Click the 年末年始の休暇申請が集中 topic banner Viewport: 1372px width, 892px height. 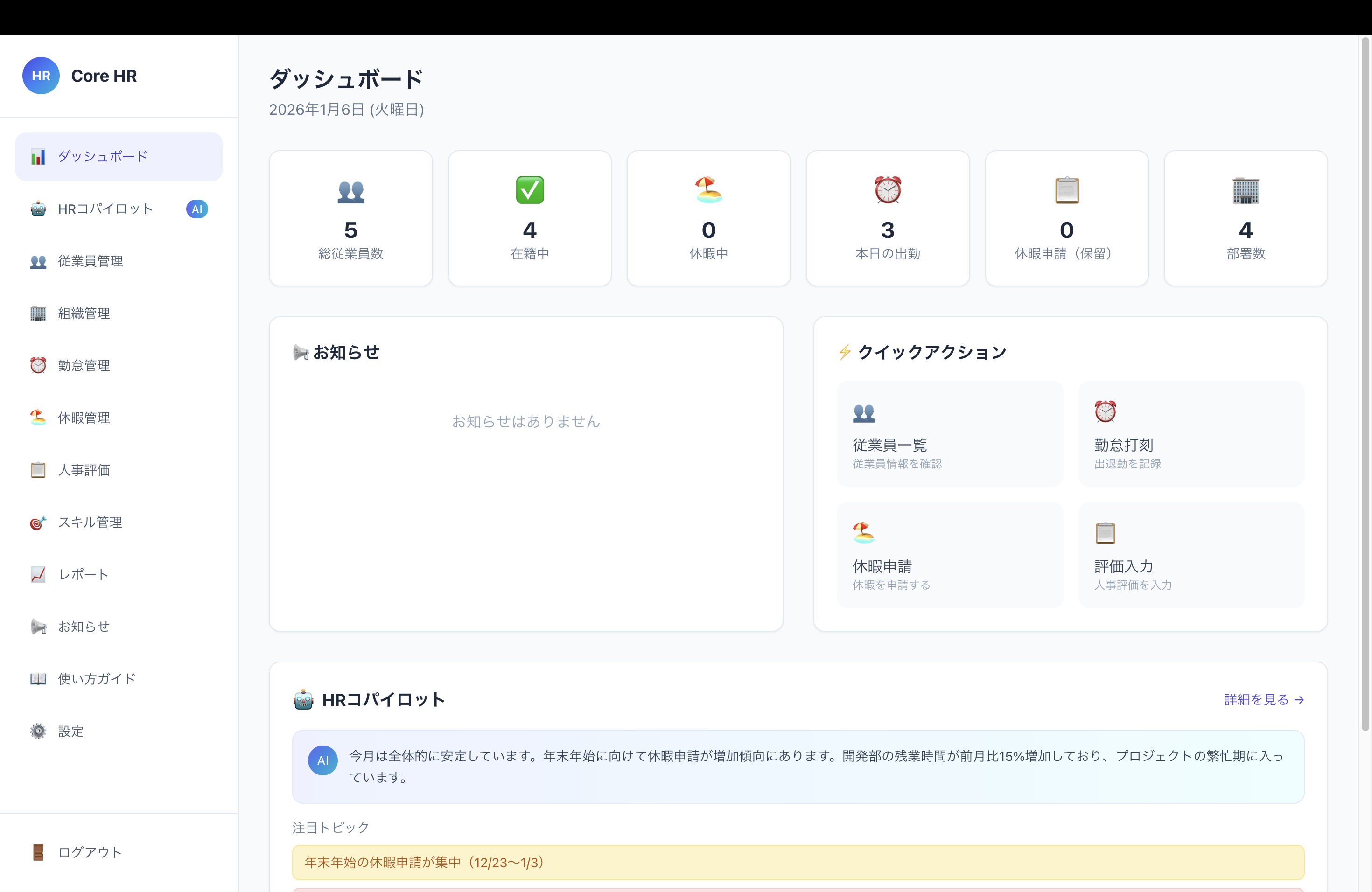(797, 862)
